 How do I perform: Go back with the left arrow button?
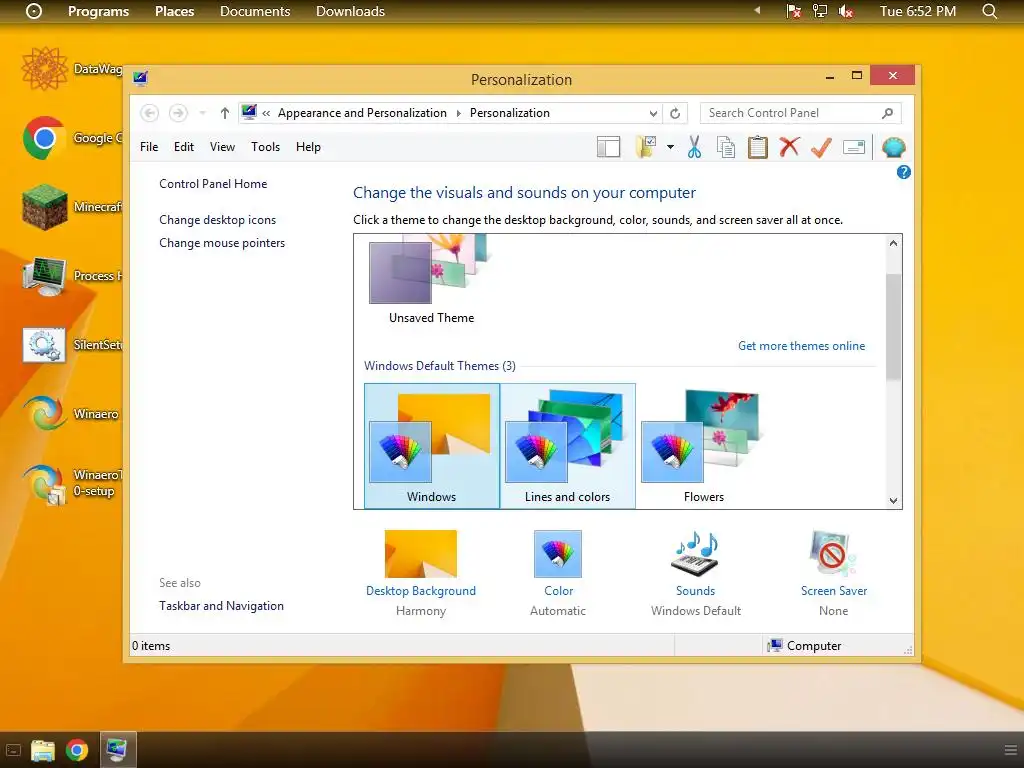[x=150, y=113]
